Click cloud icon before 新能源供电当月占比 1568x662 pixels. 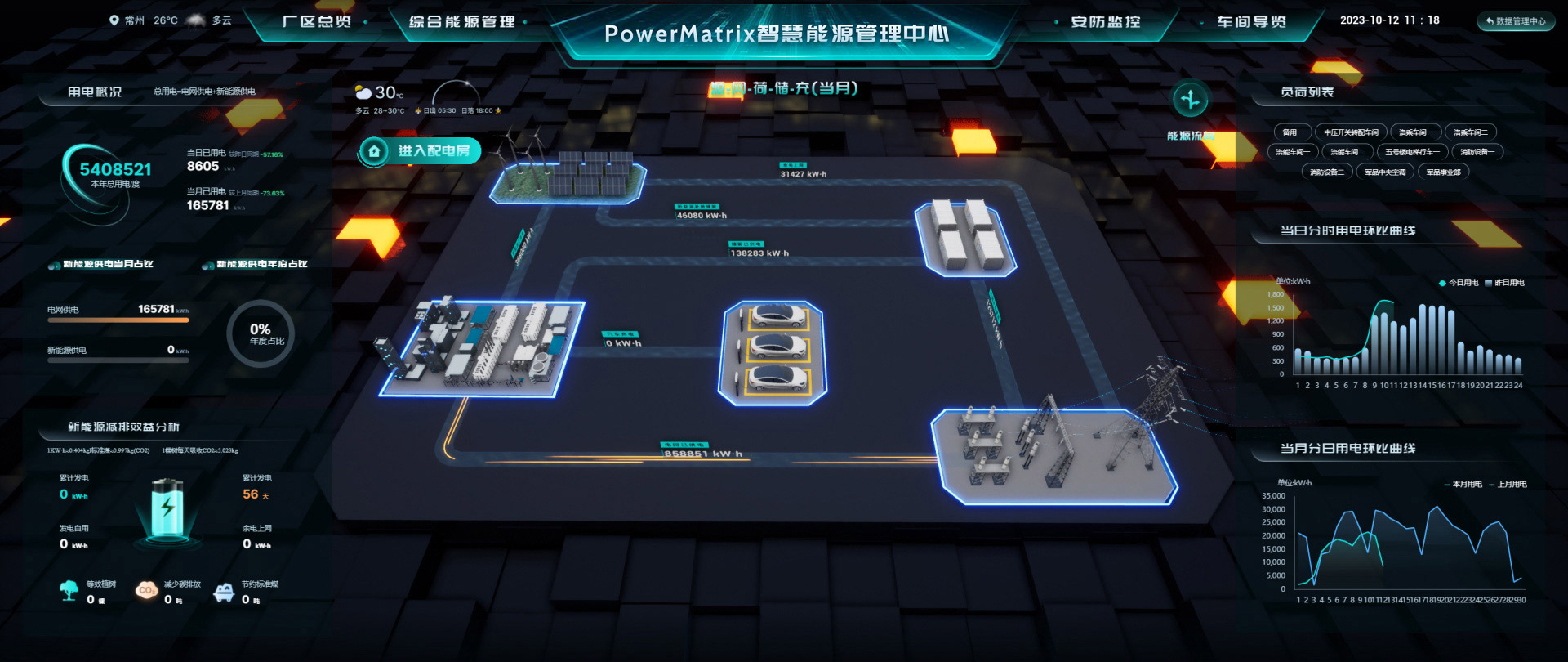pos(55,265)
